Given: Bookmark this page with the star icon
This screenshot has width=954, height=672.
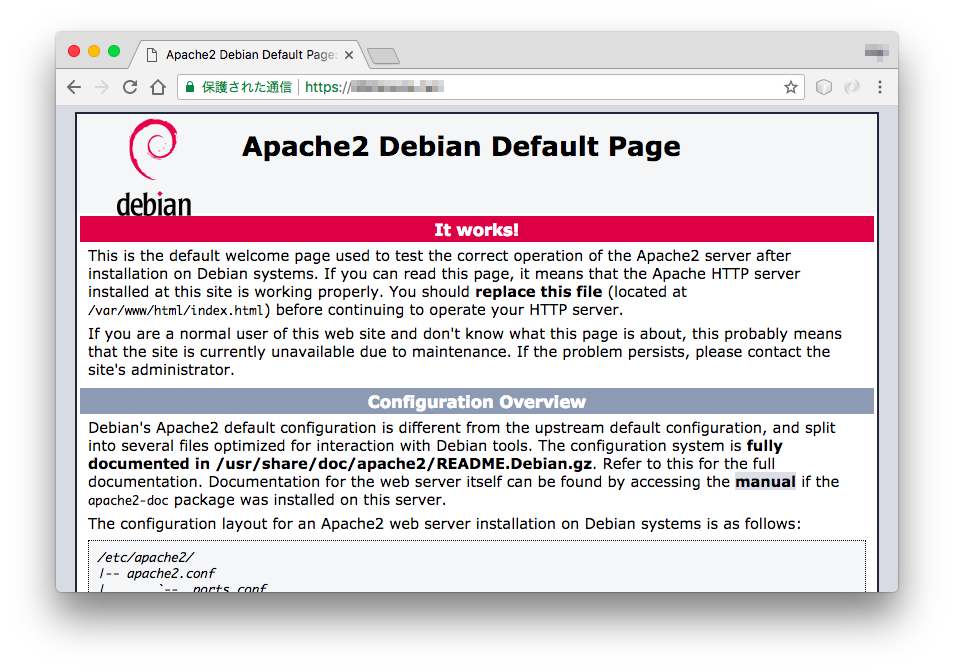Looking at the screenshot, I should [790, 87].
